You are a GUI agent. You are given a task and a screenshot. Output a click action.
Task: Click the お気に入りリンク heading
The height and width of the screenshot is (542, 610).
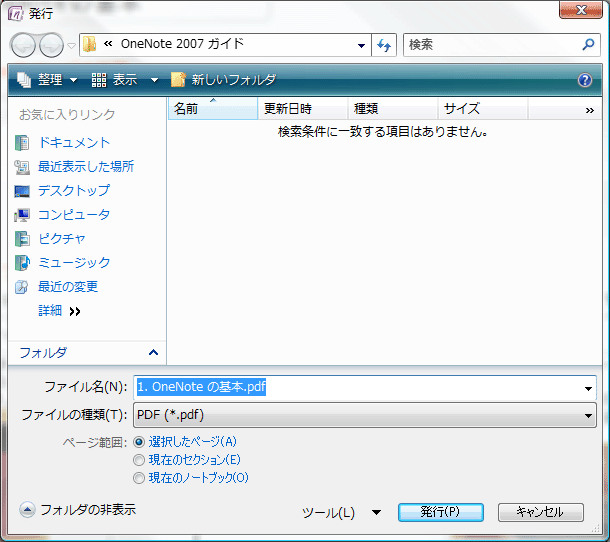(67, 114)
